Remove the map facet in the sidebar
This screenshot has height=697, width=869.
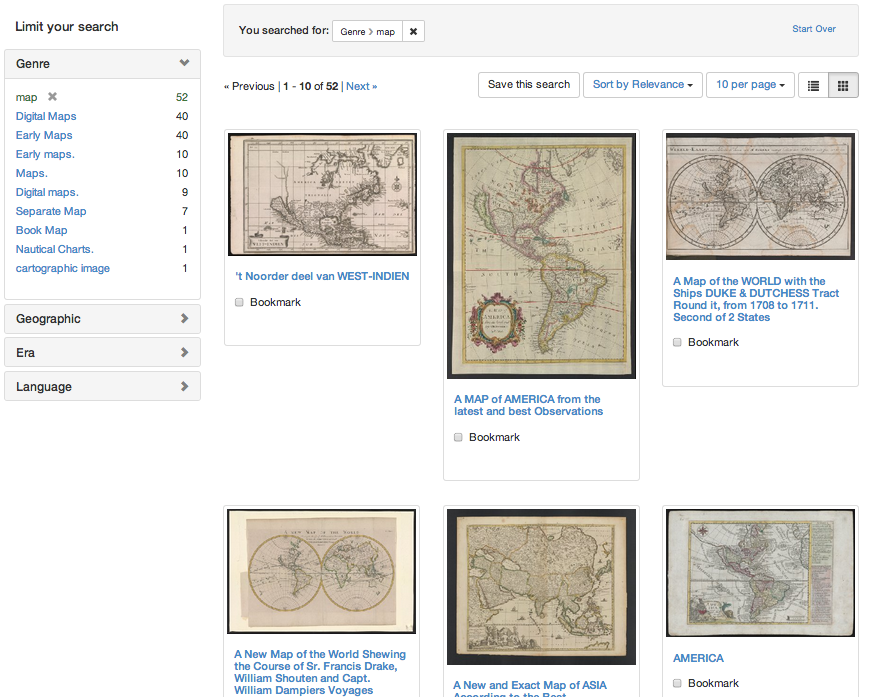[x=52, y=96]
